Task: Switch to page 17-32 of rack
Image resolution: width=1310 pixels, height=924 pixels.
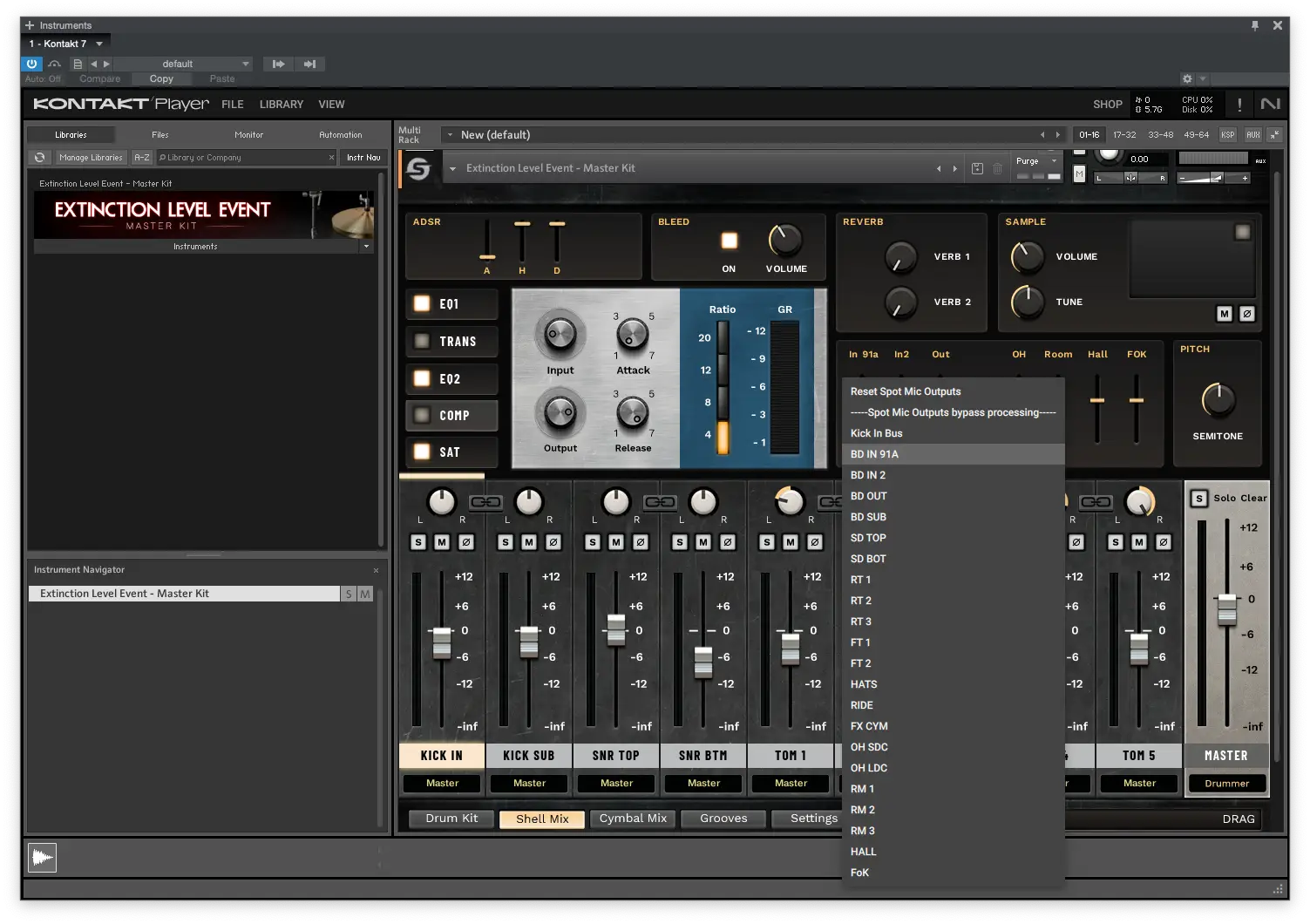Action: 1124,135
